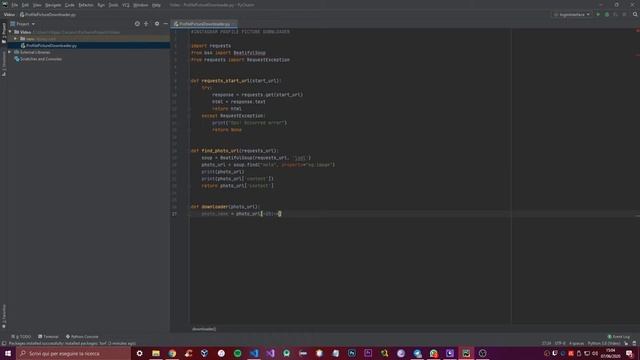Open Spotify from taskbar
This screenshot has width=640, height=360.
(x=238, y=353)
